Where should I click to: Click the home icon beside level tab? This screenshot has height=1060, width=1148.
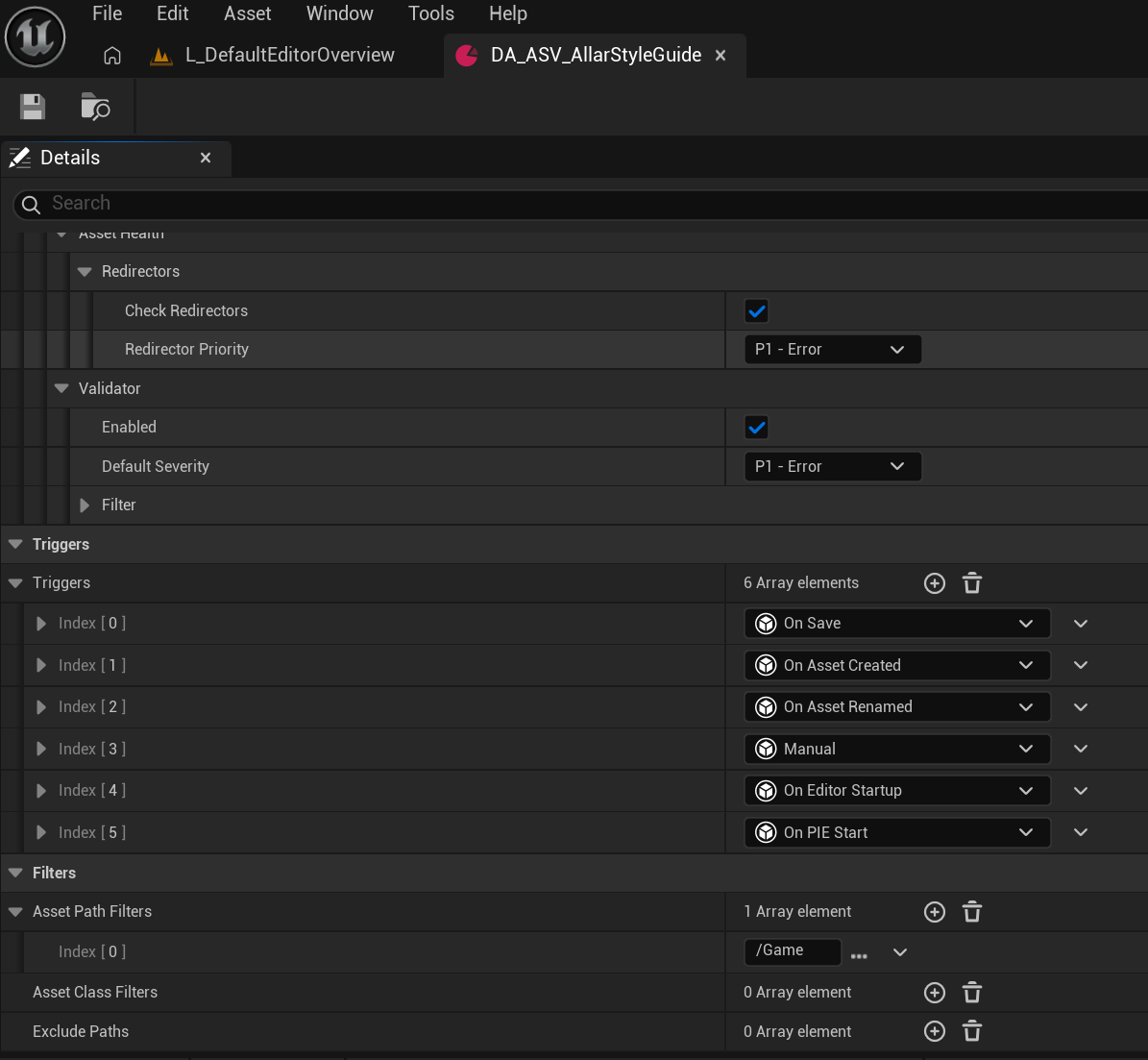[112, 56]
